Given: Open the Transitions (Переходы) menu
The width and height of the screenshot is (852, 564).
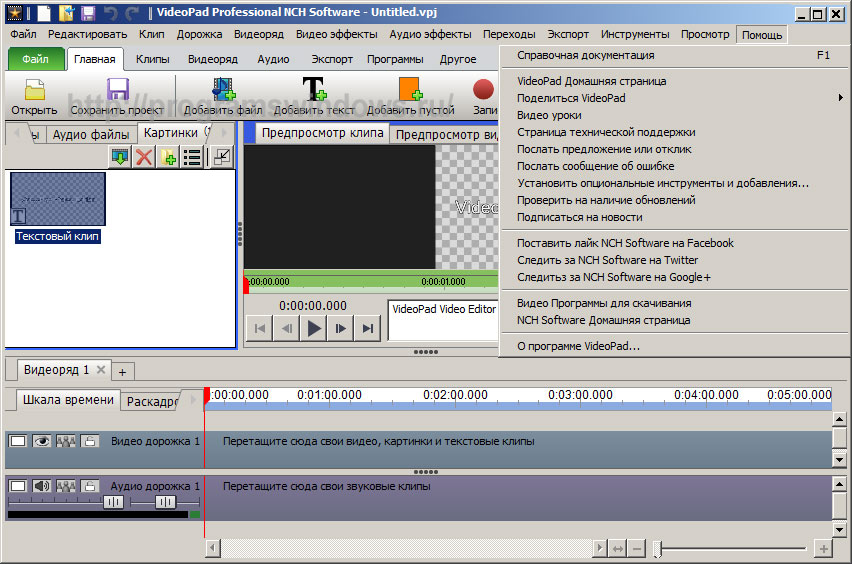Looking at the screenshot, I should 509,34.
